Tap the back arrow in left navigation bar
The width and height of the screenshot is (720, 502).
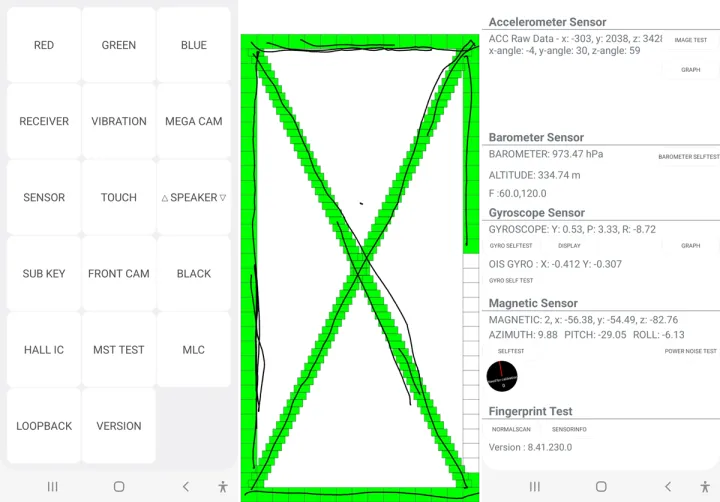[x=186, y=486]
